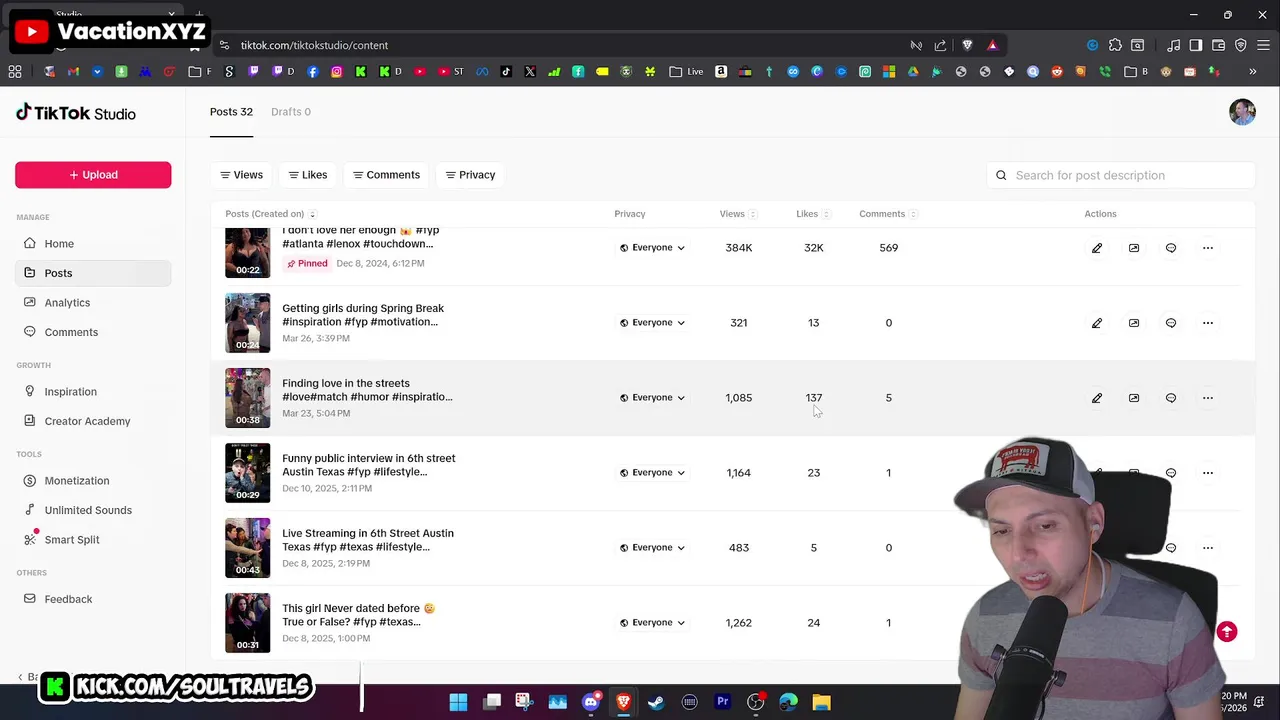The image size is (1280, 720).
Task: Open more options for pinned #atlanta post
Action: click(1208, 248)
